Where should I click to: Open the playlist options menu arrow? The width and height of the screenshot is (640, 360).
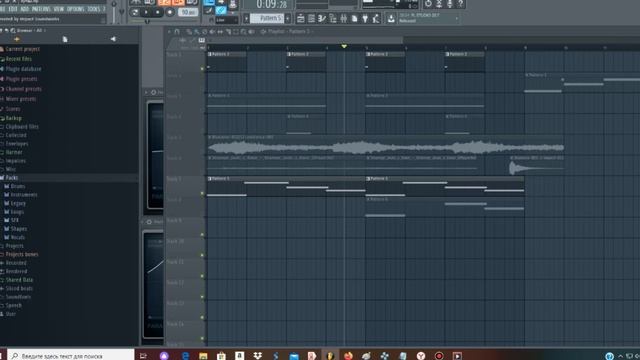tap(169, 31)
